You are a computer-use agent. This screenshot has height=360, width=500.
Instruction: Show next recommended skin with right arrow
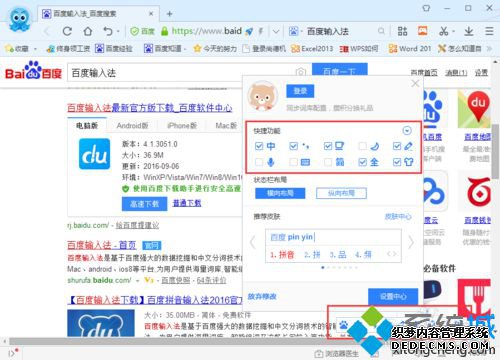411,242
